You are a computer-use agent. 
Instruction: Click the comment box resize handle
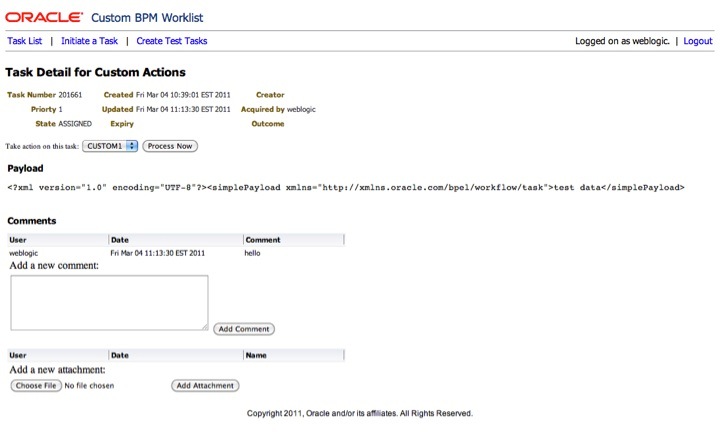[204, 326]
